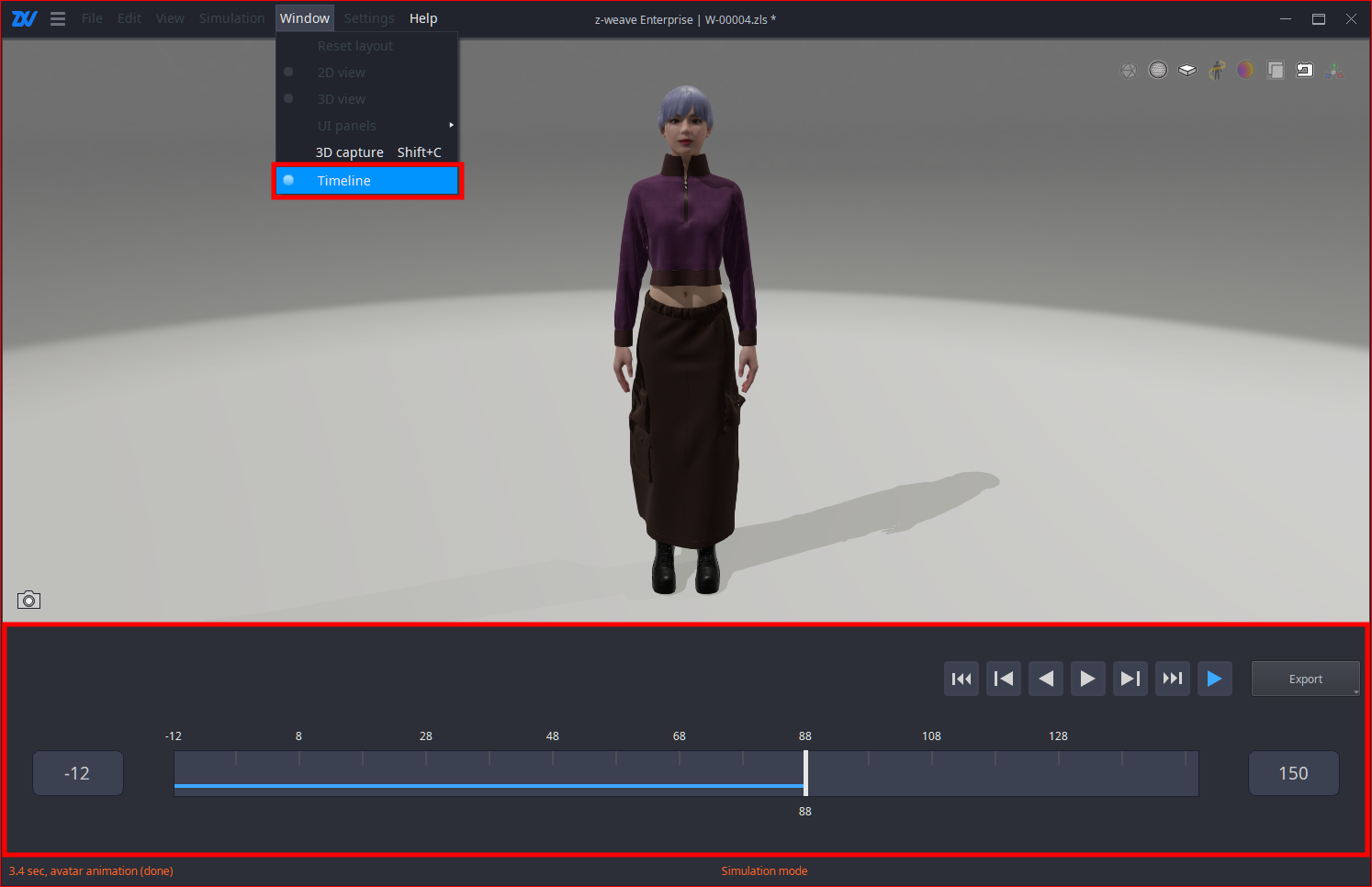The image size is (1372, 887).
Task: Click the sewing machine icon
Action: tap(1304, 70)
